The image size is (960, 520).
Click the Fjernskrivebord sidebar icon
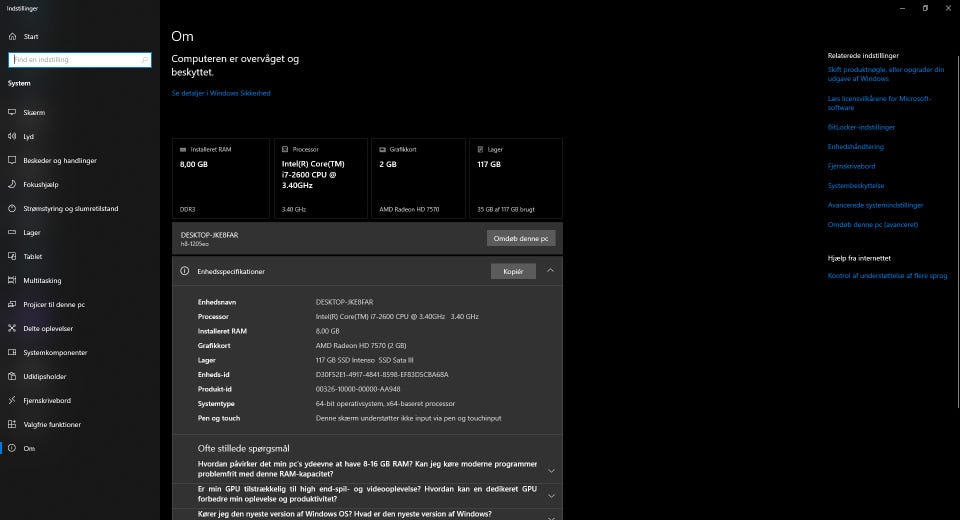point(12,400)
